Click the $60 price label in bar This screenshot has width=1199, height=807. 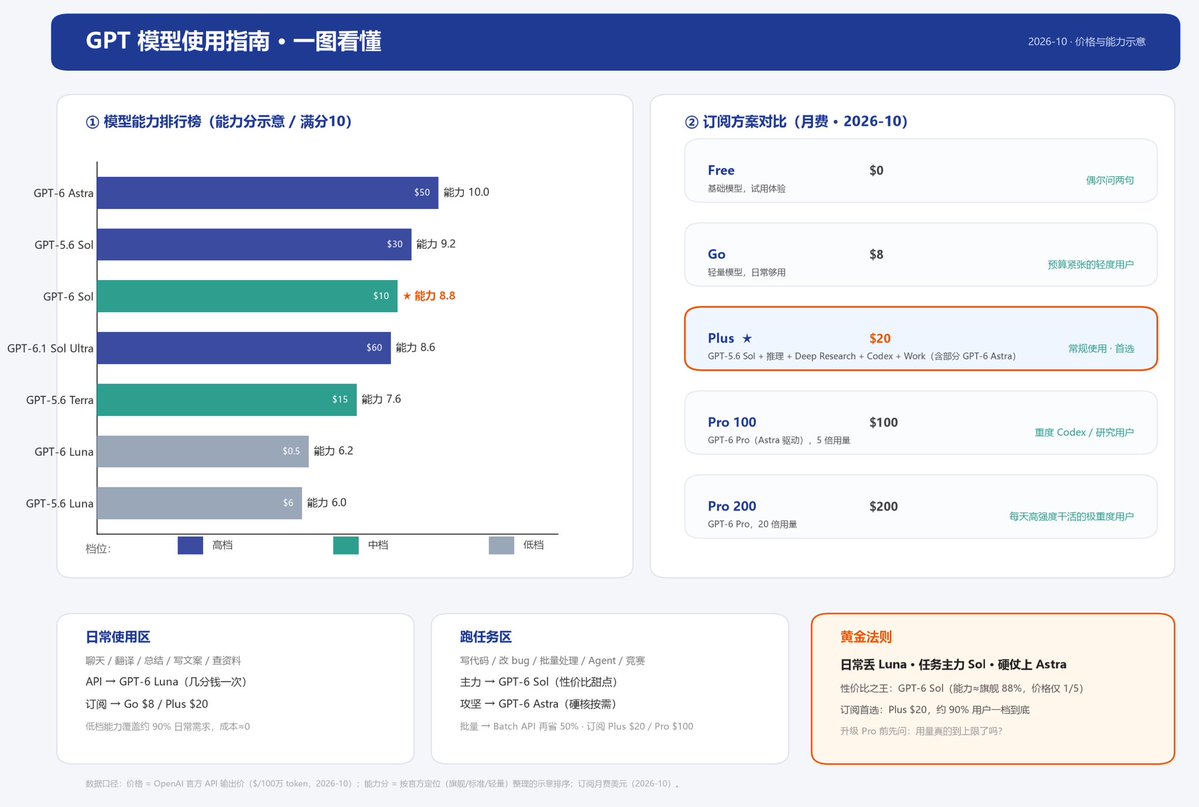[374, 347]
